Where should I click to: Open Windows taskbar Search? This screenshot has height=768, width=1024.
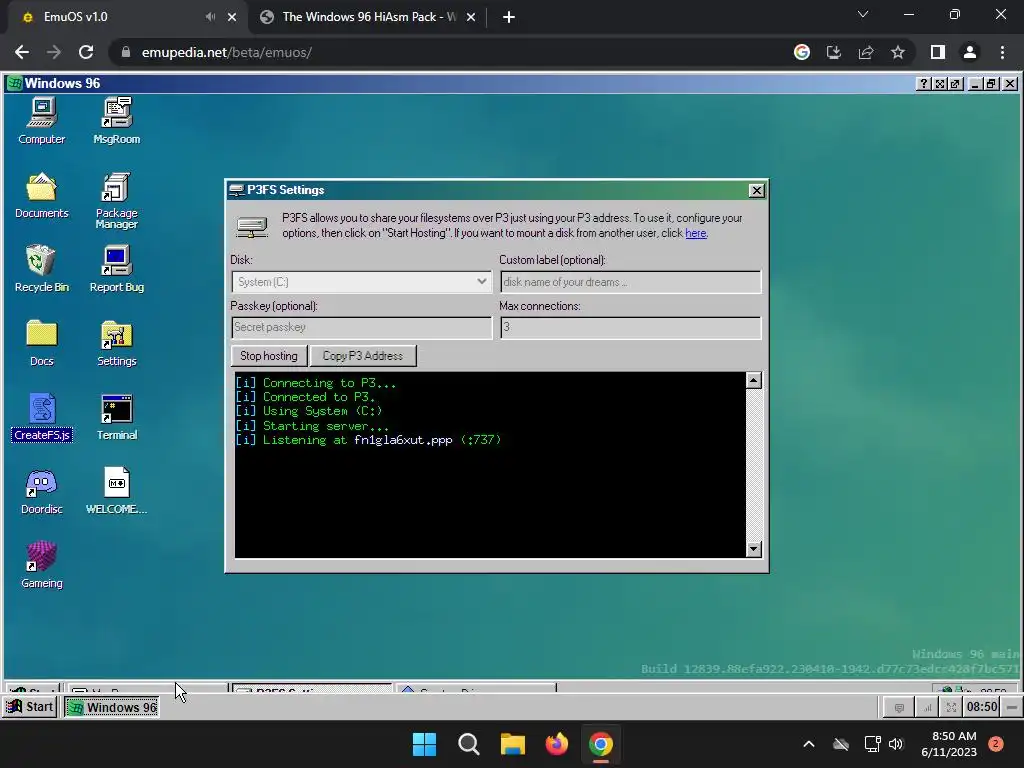click(468, 744)
